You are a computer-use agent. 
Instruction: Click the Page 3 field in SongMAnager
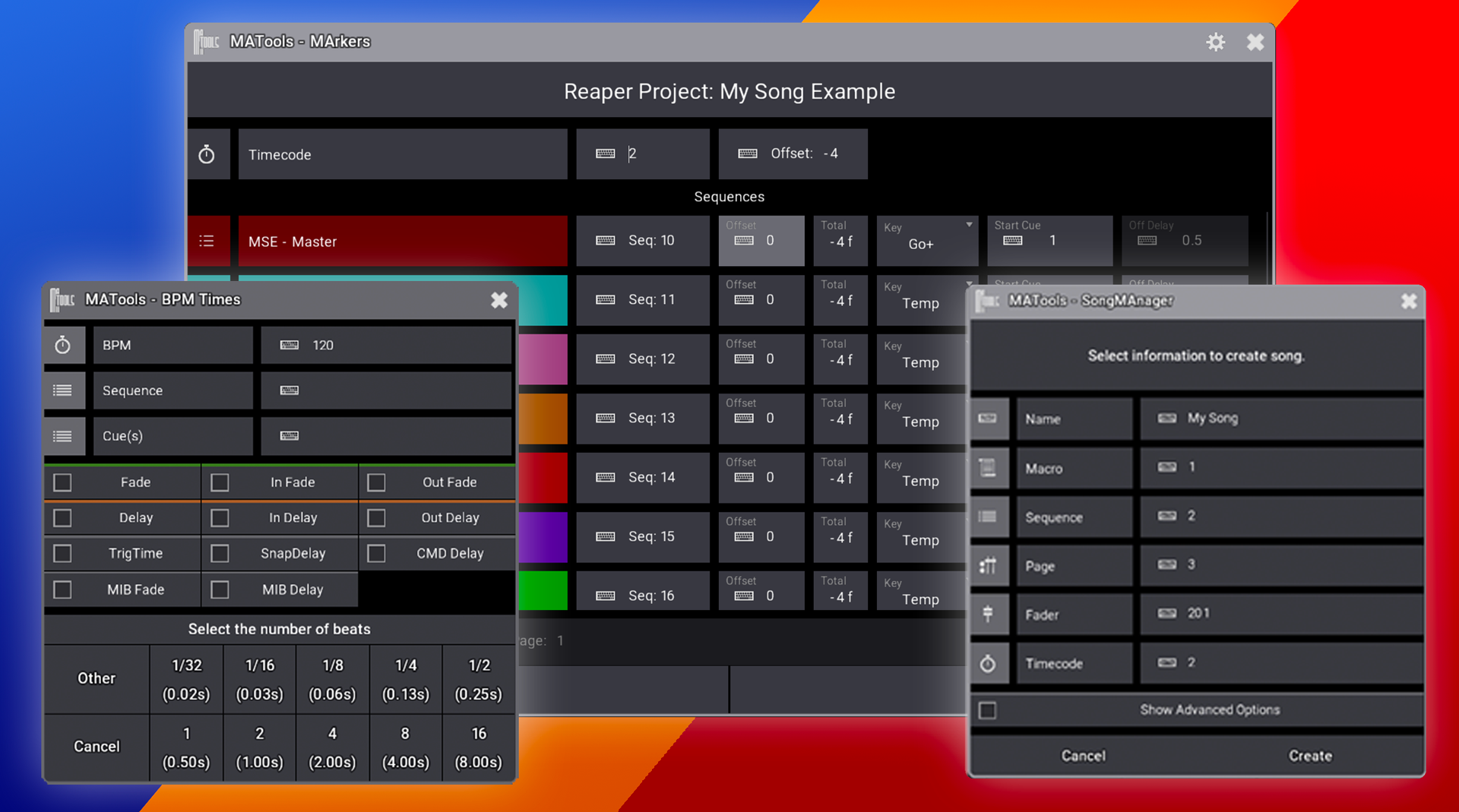point(1281,565)
